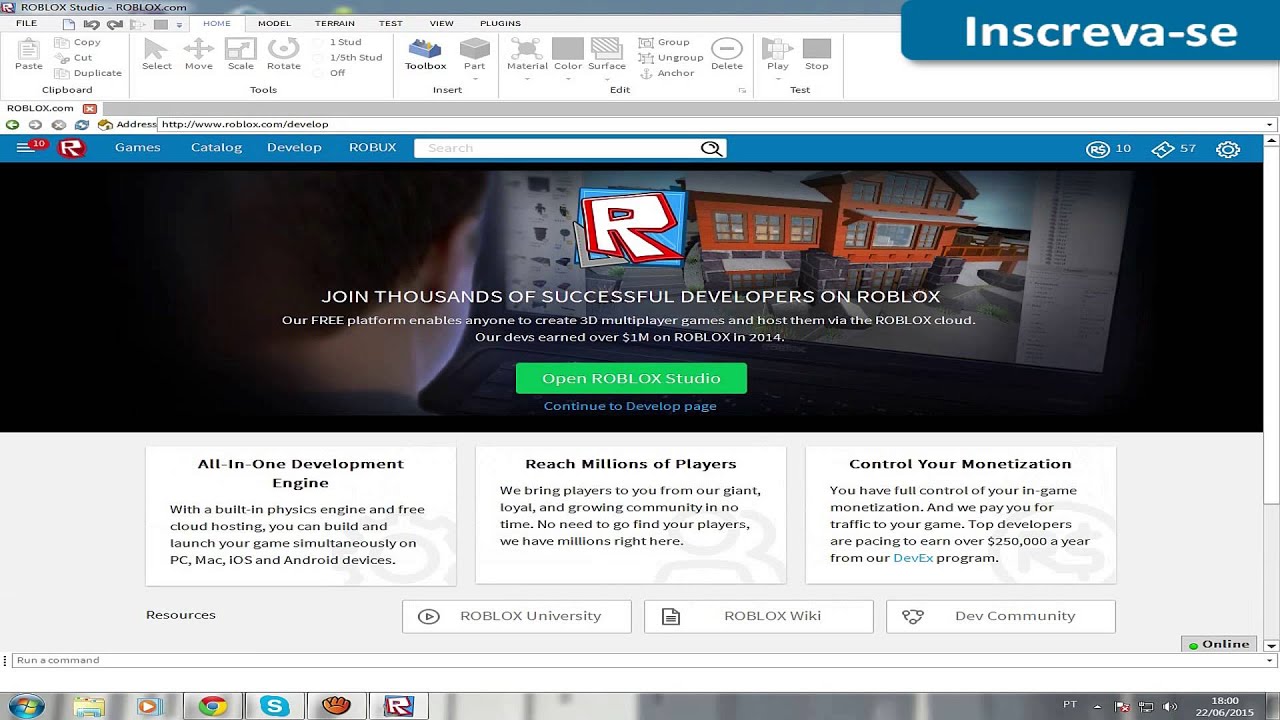Open the ROBLOX Wiki resource
1280x720 pixels.
759,616
